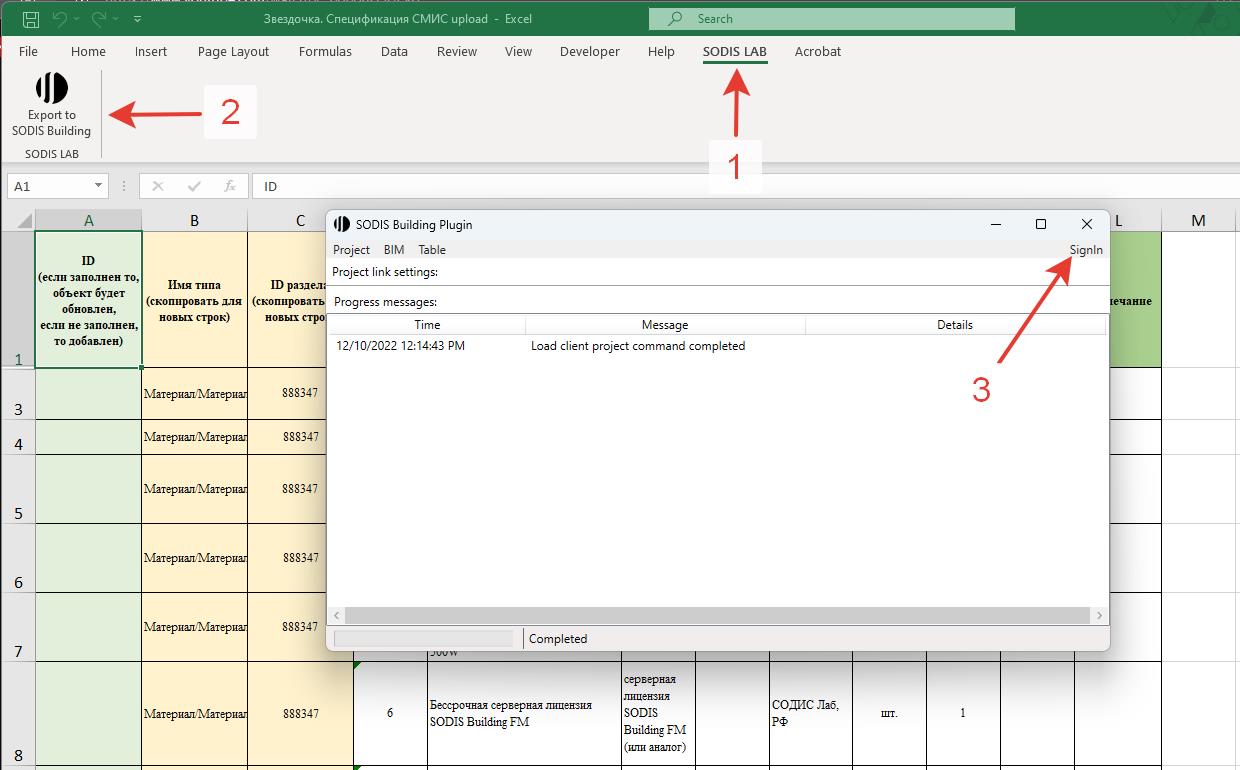Click header cell A1 with ID text

pos(88,300)
